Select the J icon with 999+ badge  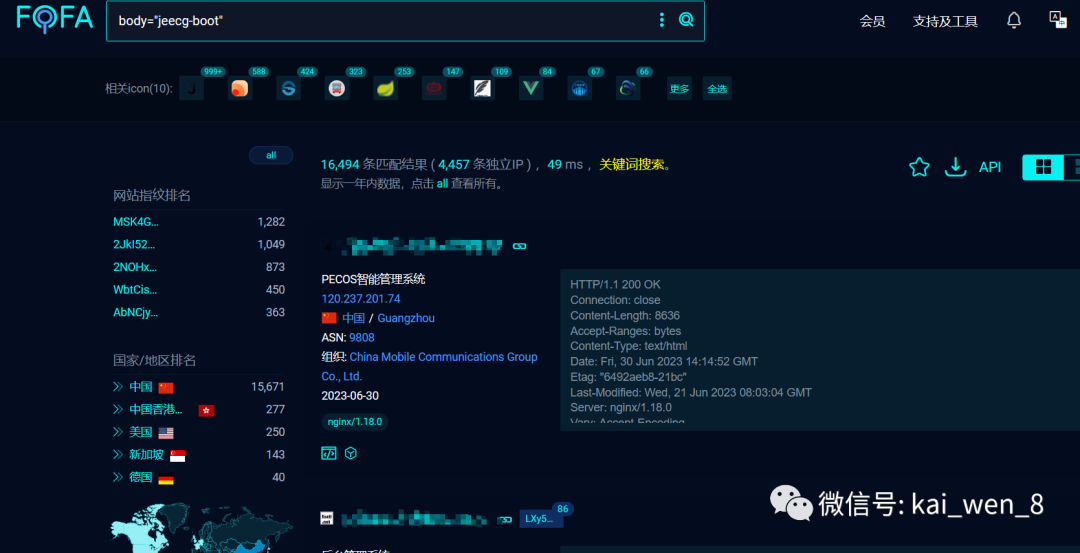[191, 88]
